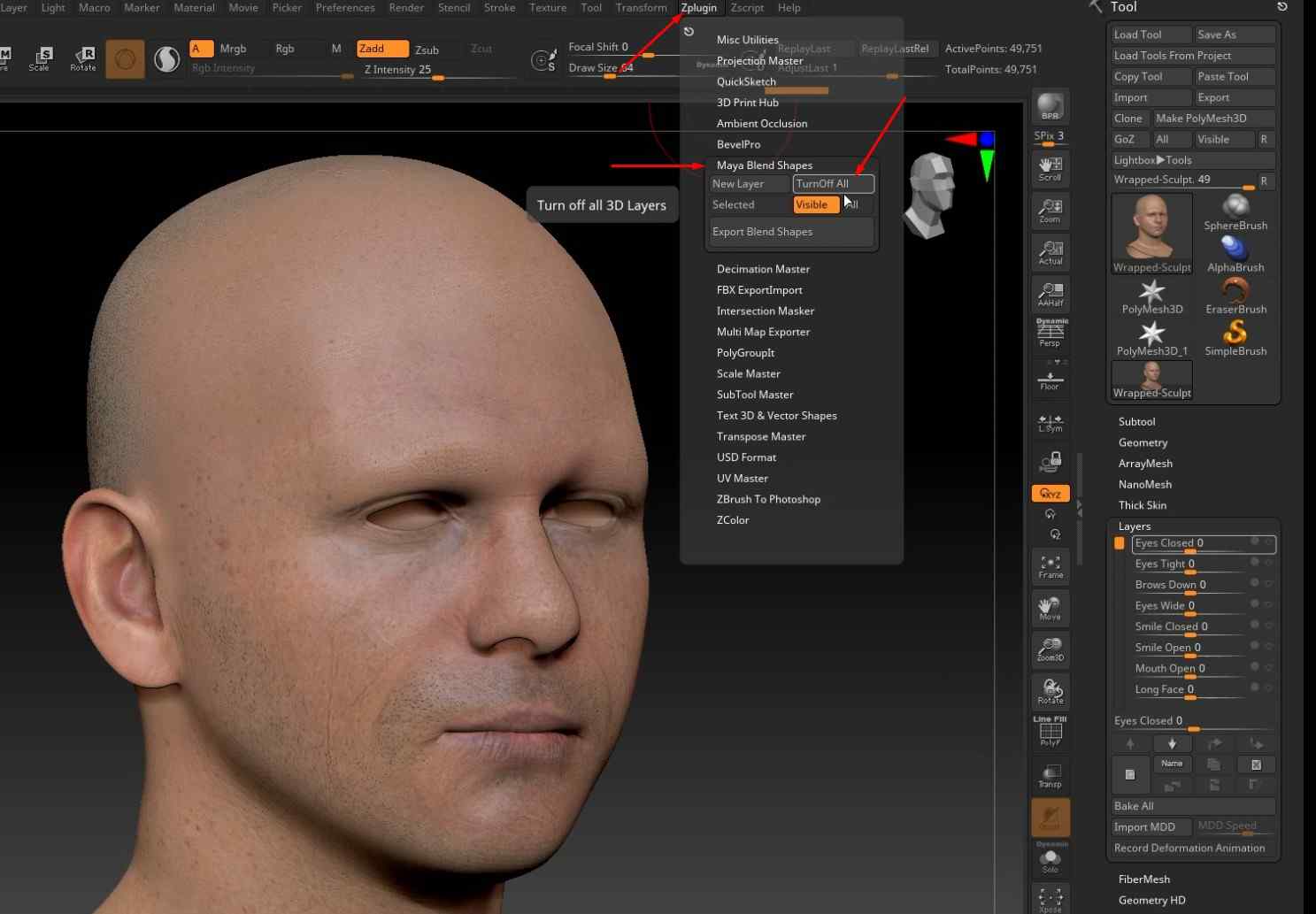Open the Render menu
1316x914 pixels.
[x=406, y=8]
